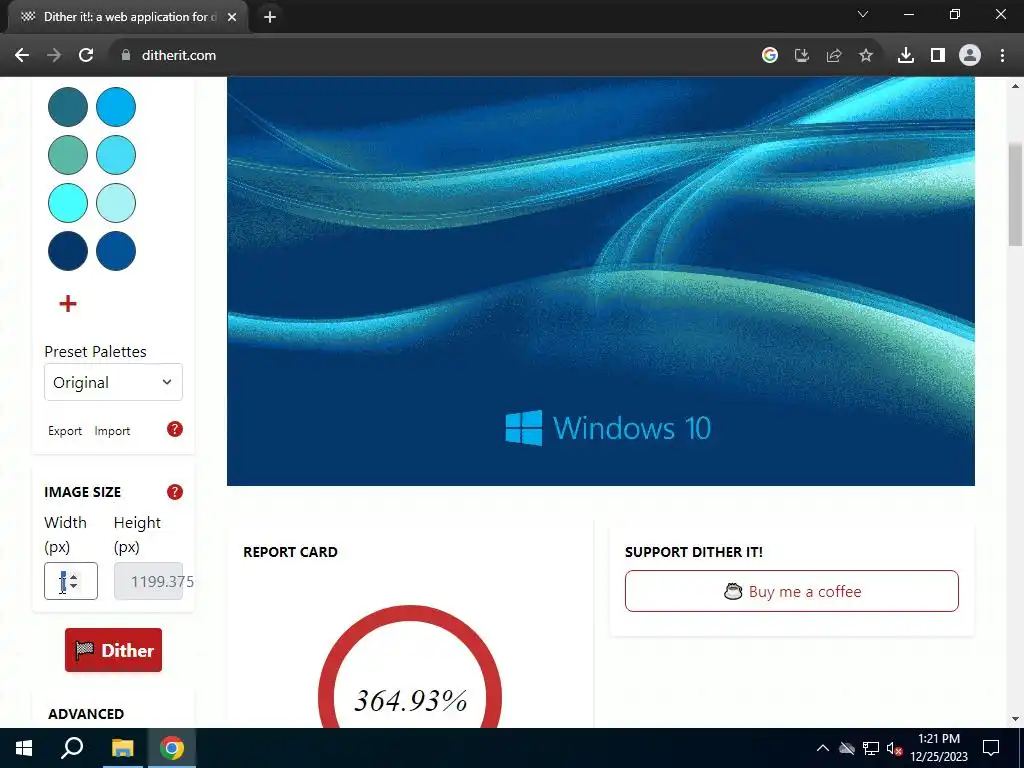
Task: Open a new browser tab
Action: [270, 17]
